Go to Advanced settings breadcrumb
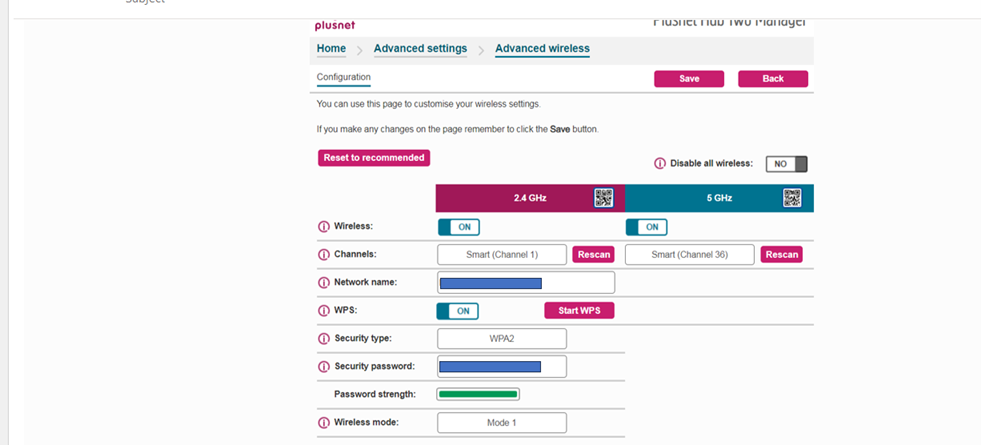The width and height of the screenshot is (981, 445). pos(420,49)
